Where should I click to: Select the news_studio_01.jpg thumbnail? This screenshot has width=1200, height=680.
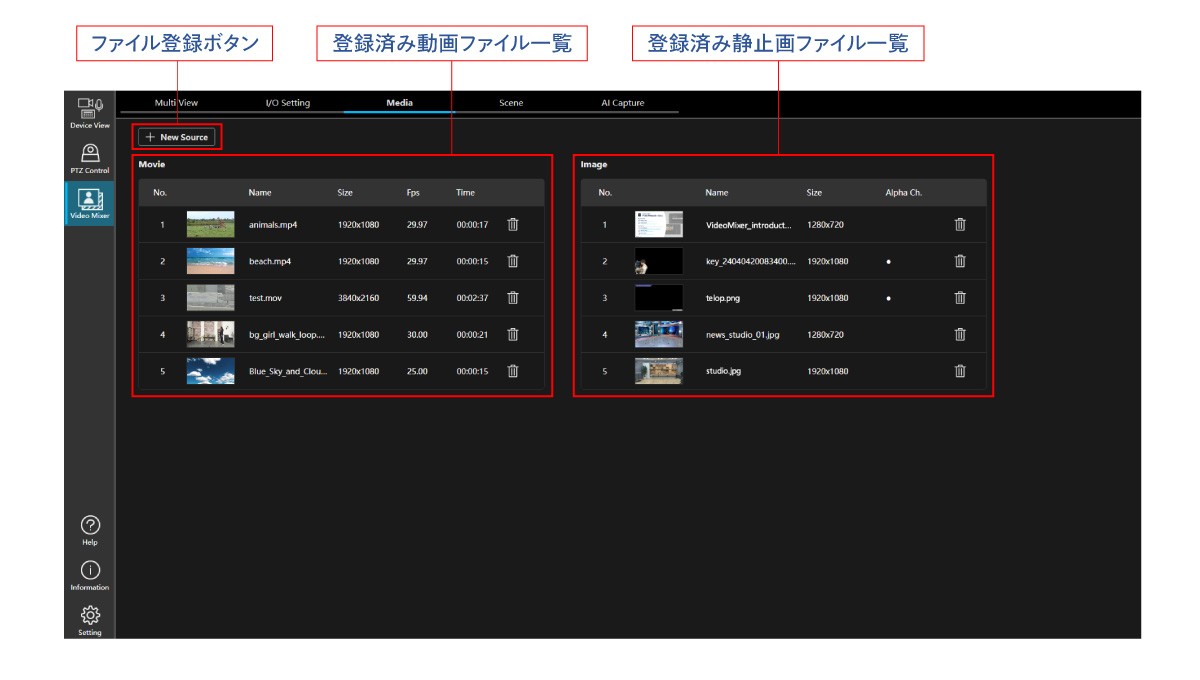(658, 334)
